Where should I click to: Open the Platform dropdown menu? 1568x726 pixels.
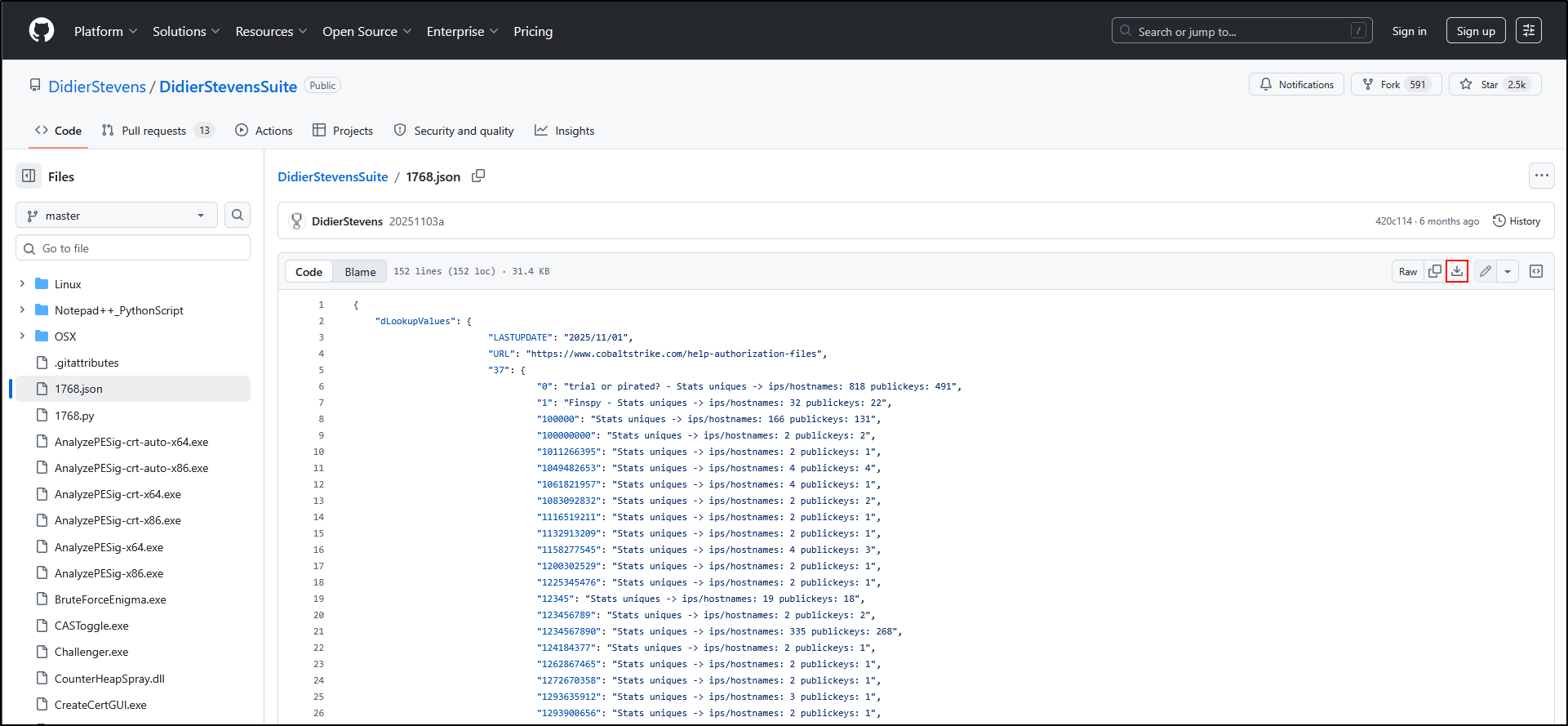click(105, 31)
